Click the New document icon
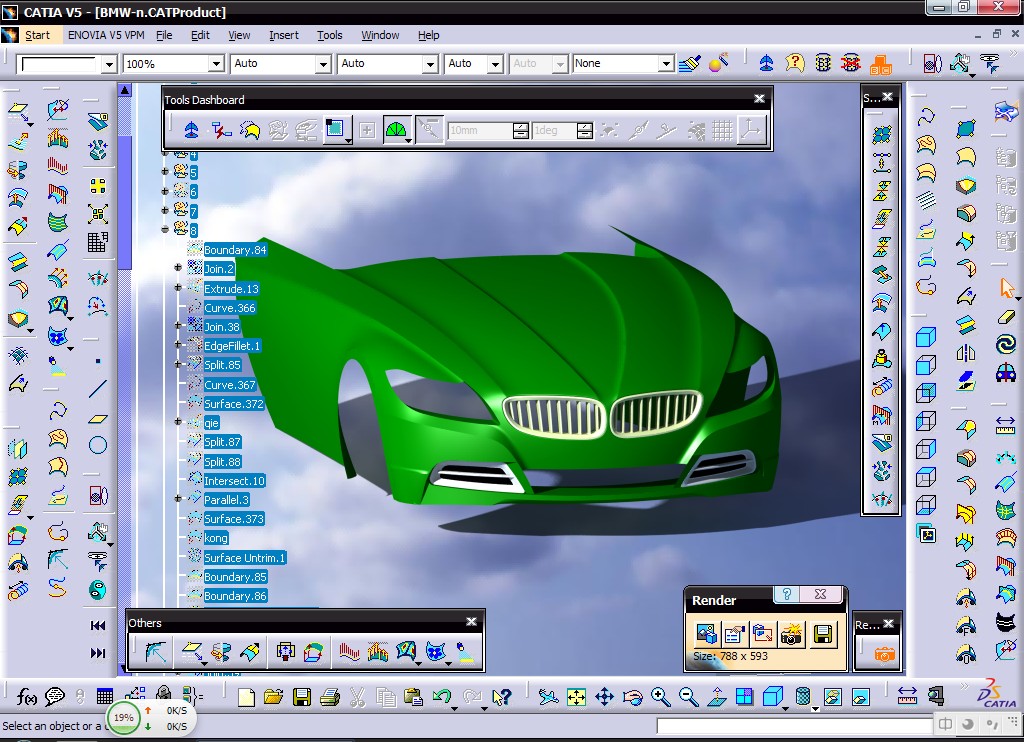 246,698
